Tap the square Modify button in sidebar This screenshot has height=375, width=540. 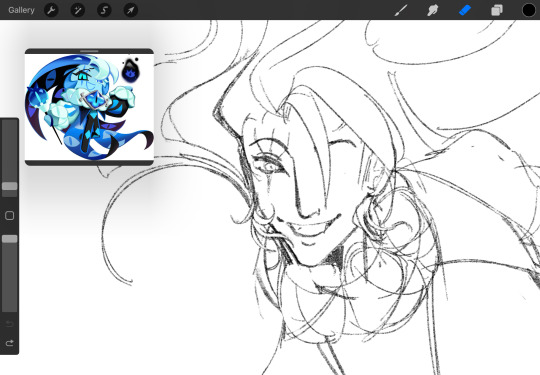(10, 216)
